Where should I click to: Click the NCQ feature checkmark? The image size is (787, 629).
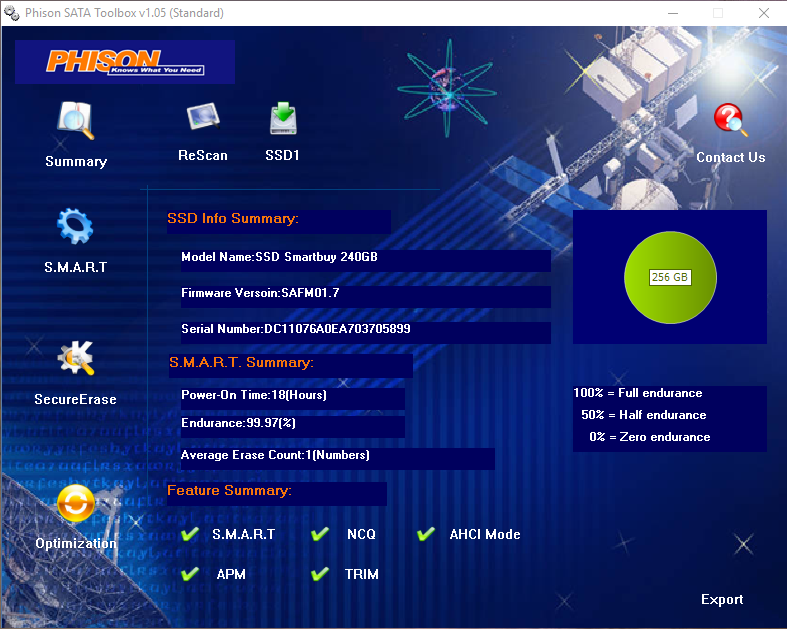320,534
